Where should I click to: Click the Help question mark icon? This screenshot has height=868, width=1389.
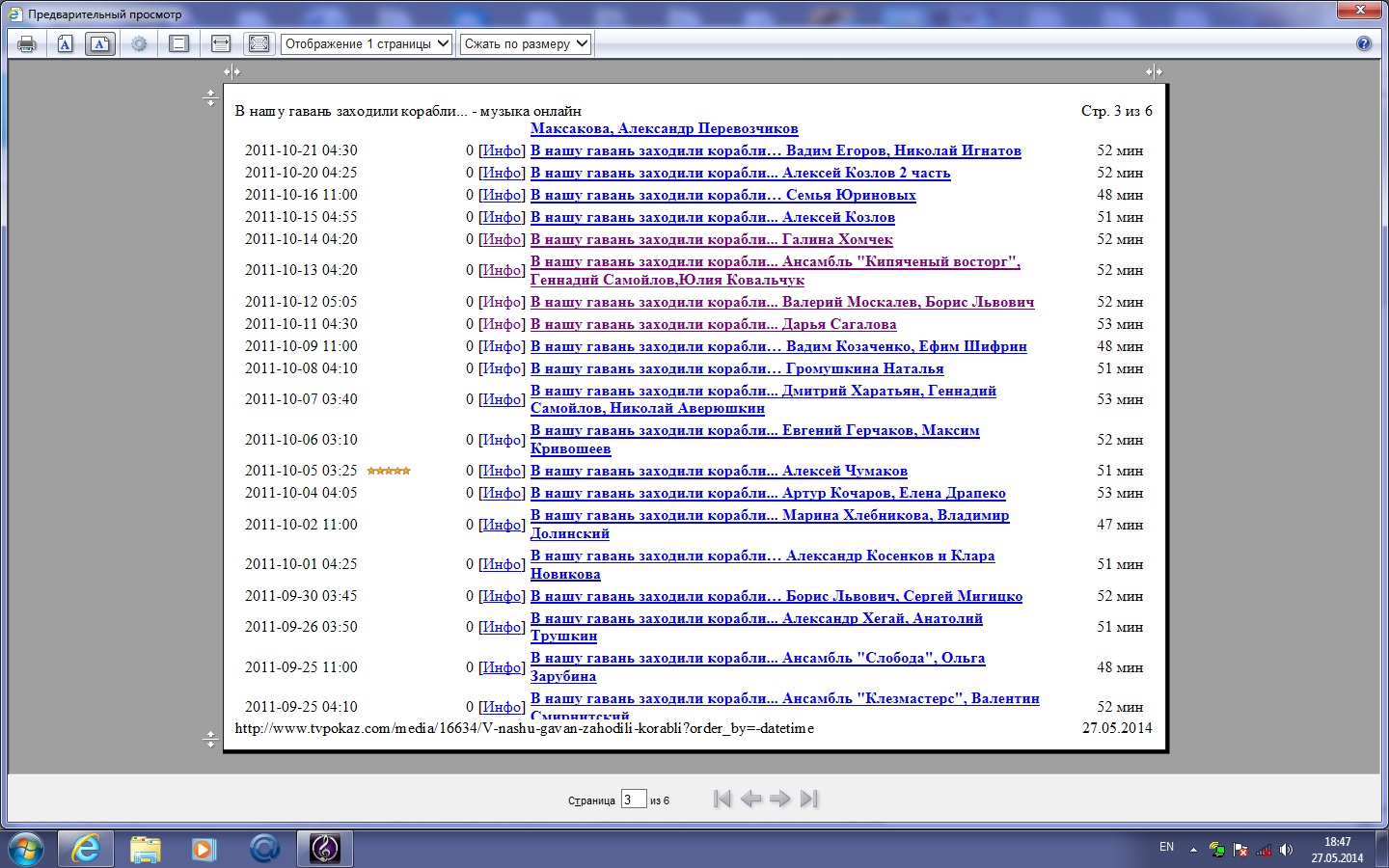[x=1363, y=43]
